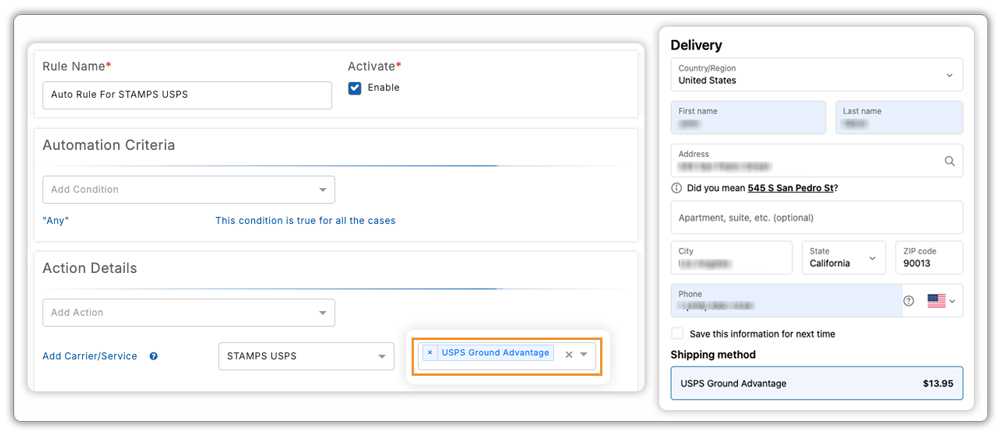Click the Rule Name text field
Screen dimensions: 1000x433
click(187, 95)
